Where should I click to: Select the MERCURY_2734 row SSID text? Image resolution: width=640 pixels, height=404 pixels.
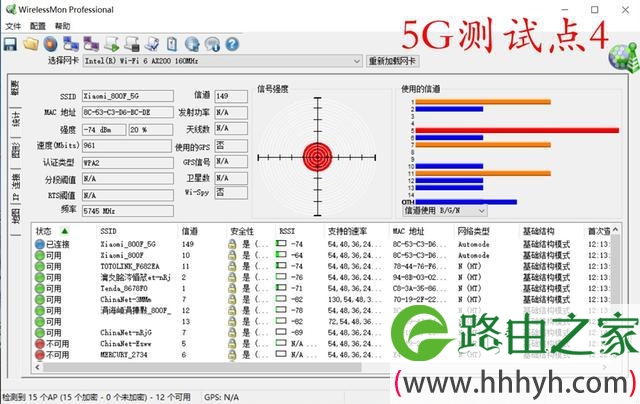coord(124,355)
